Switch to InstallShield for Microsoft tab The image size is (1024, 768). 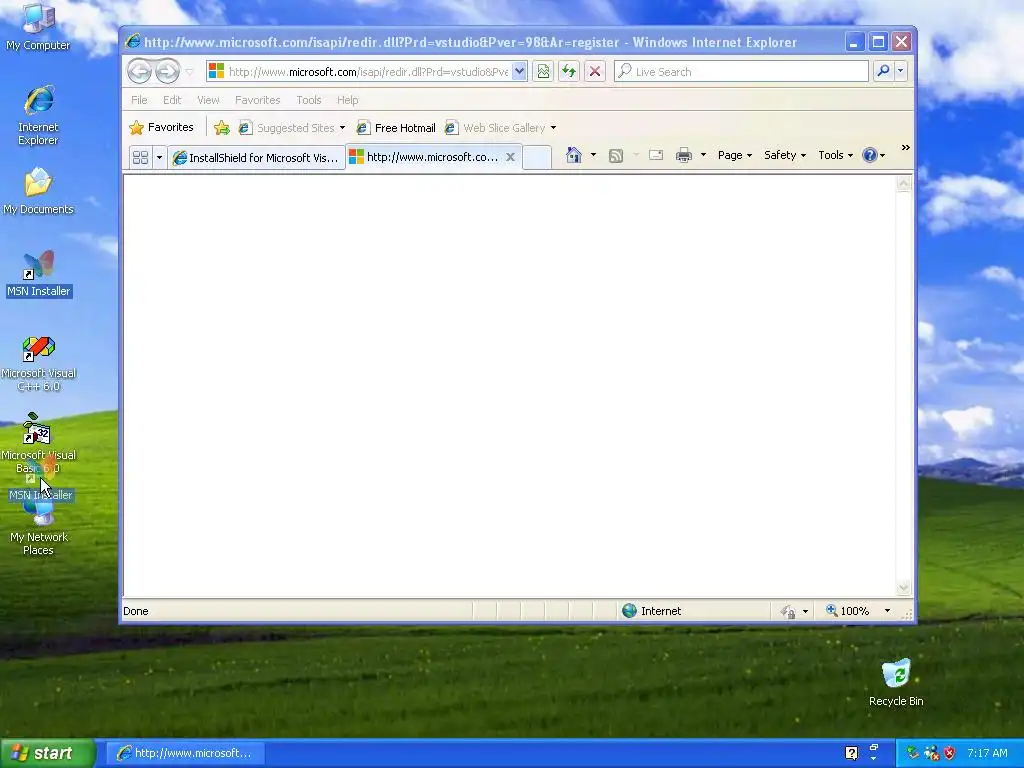(x=256, y=157)
